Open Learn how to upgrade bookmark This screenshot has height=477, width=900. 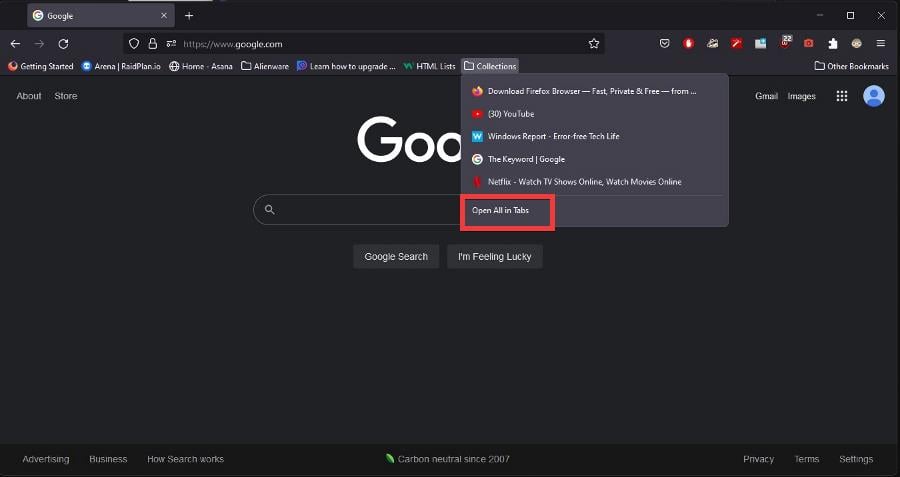[x=346, y=67]
